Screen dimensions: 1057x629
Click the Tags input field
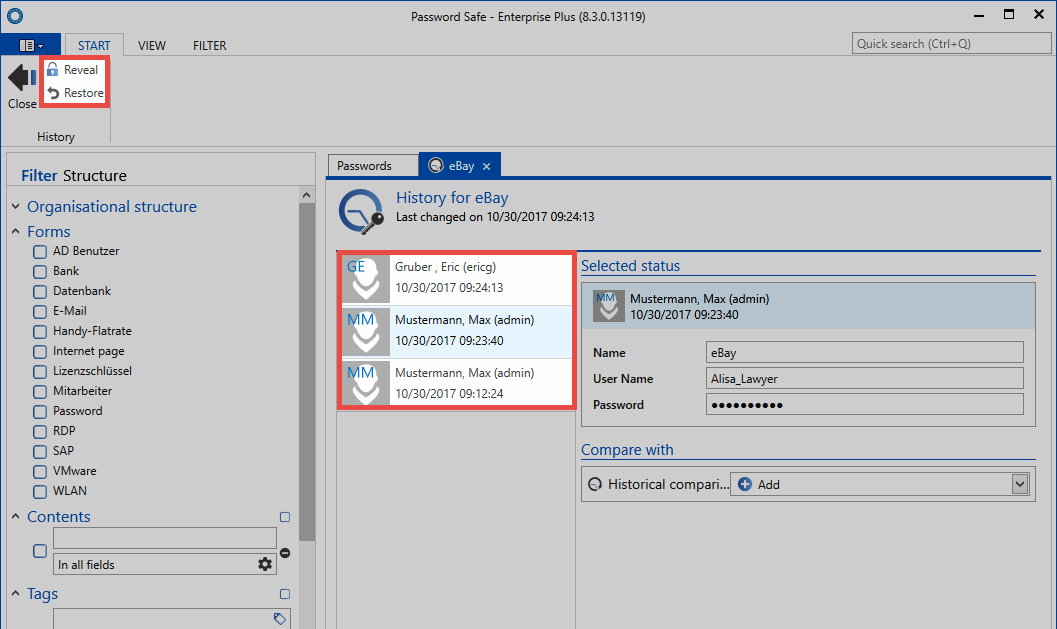tap(171, 618)
